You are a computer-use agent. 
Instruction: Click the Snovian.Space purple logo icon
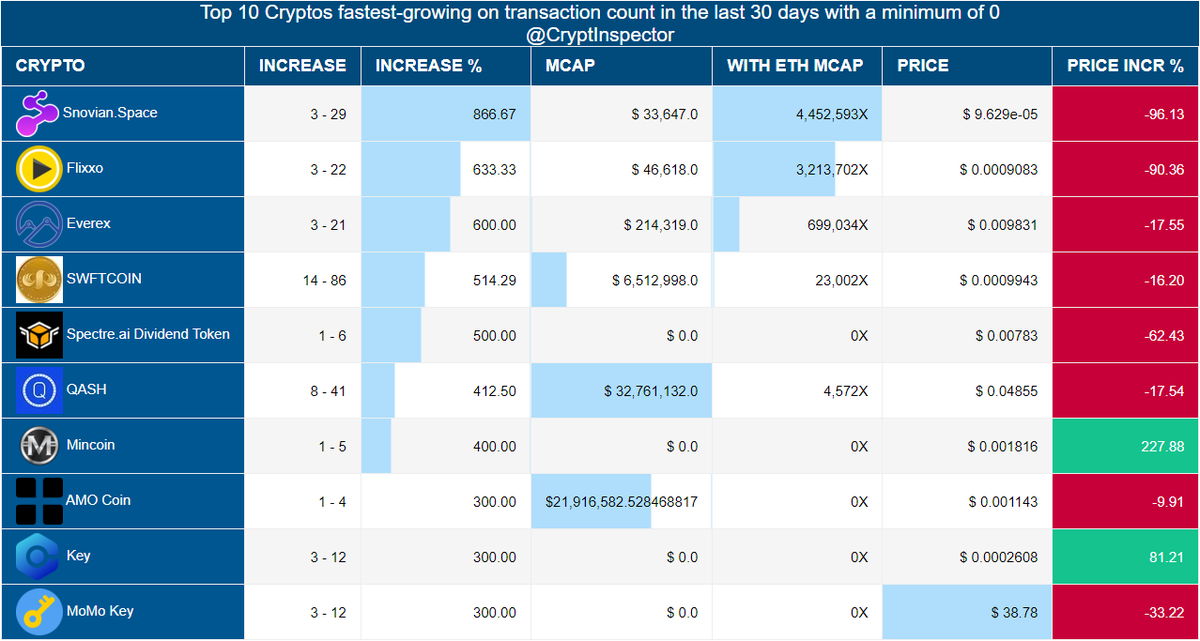coord(39,114)
